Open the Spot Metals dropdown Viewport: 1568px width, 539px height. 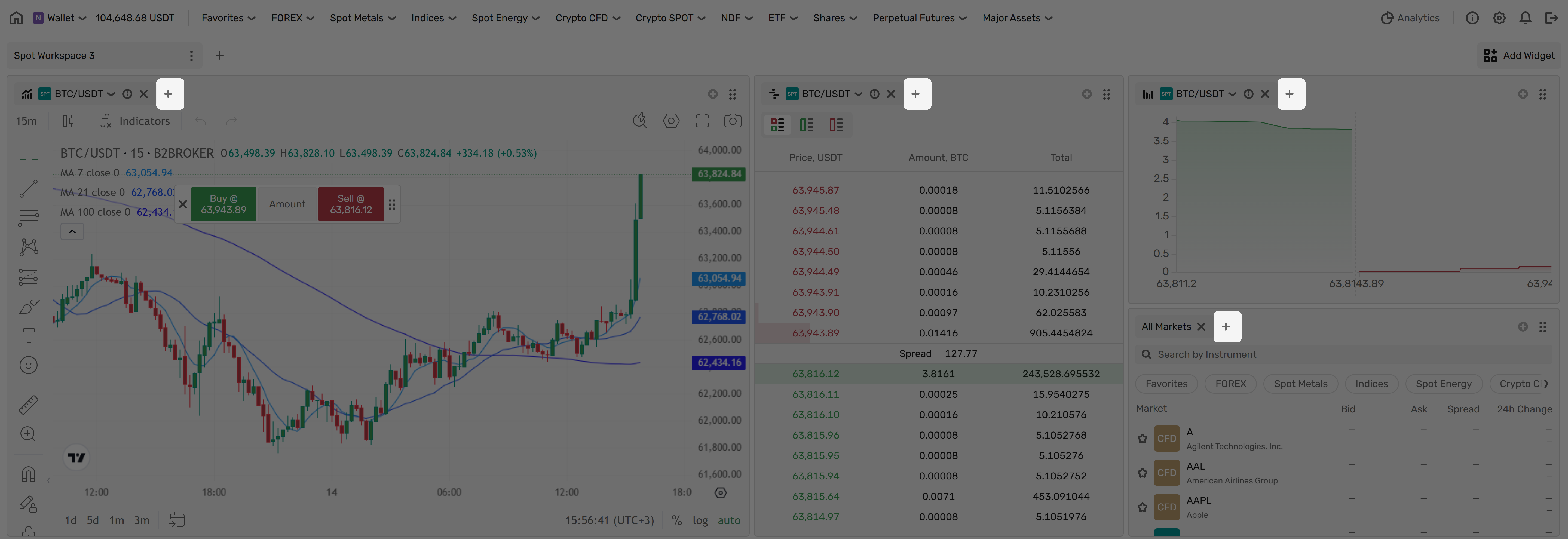[x=363, y=18]
